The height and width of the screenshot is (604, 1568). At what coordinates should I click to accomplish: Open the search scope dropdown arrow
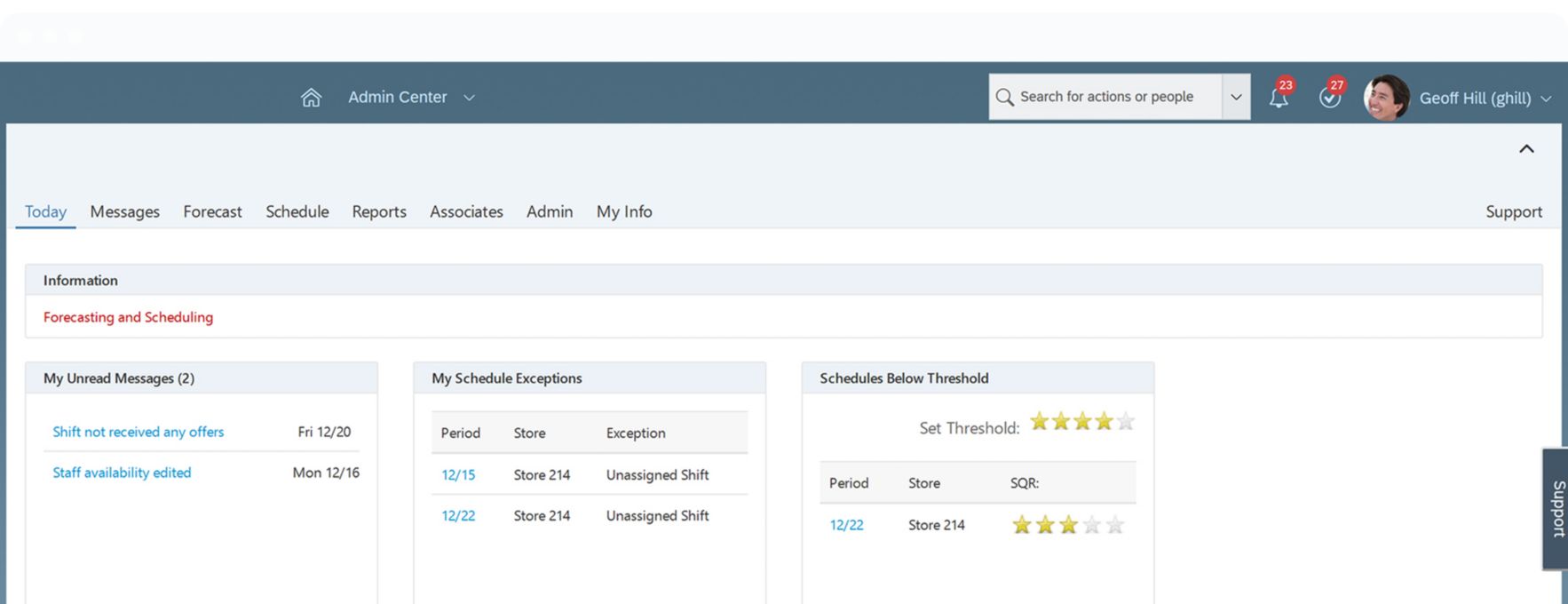(1236, 97)
